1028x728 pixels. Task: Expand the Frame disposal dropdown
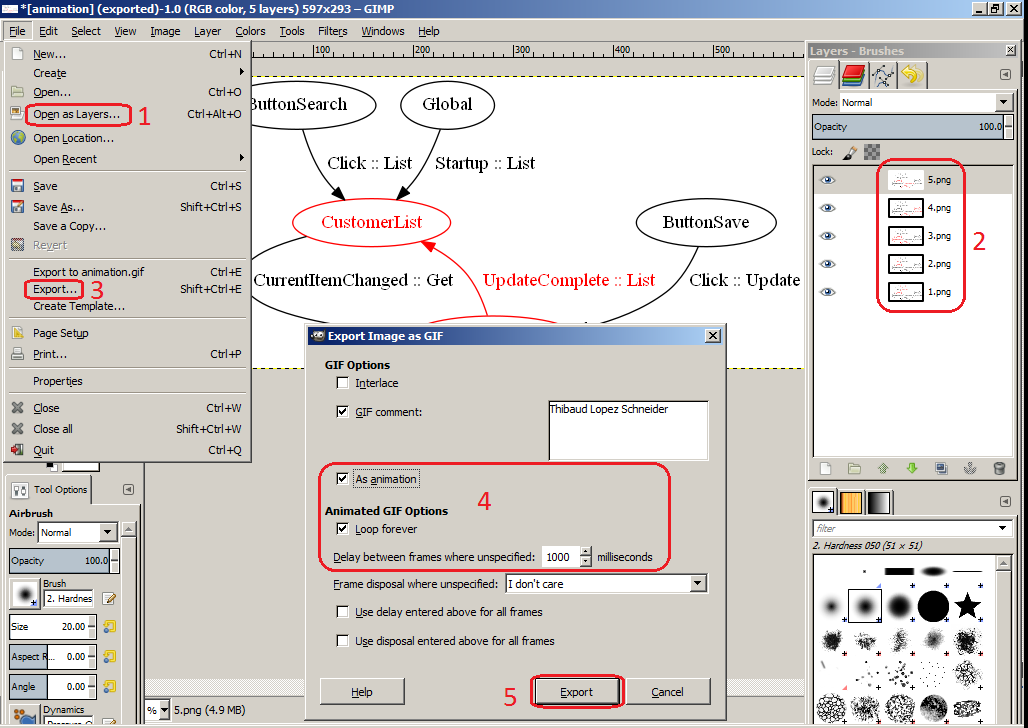coord(698,584)
